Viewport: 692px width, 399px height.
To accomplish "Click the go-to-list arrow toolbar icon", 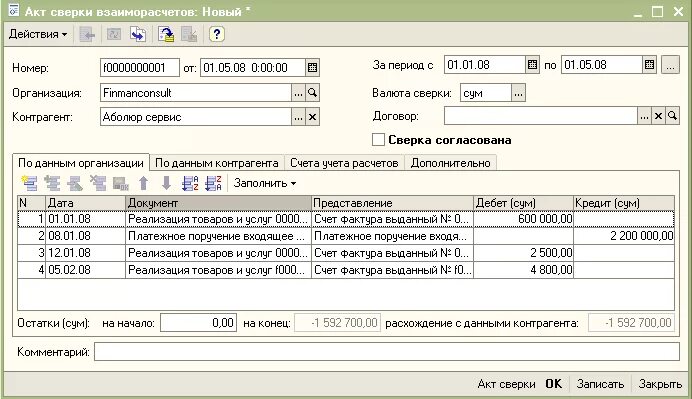I will click(86, 34).
